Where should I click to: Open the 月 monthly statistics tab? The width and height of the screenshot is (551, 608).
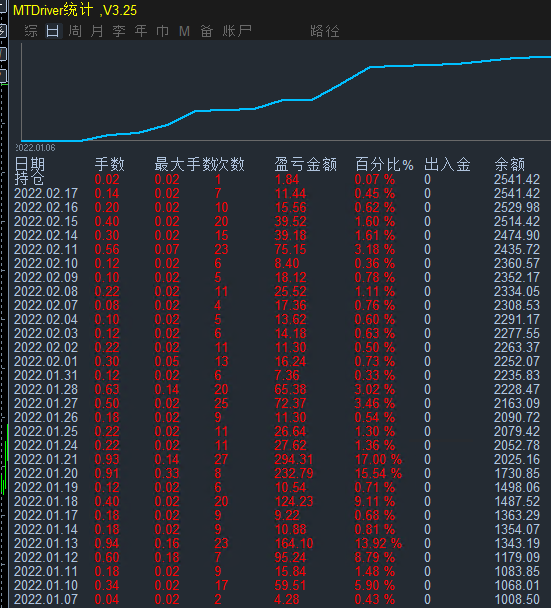tap(97, 31)
